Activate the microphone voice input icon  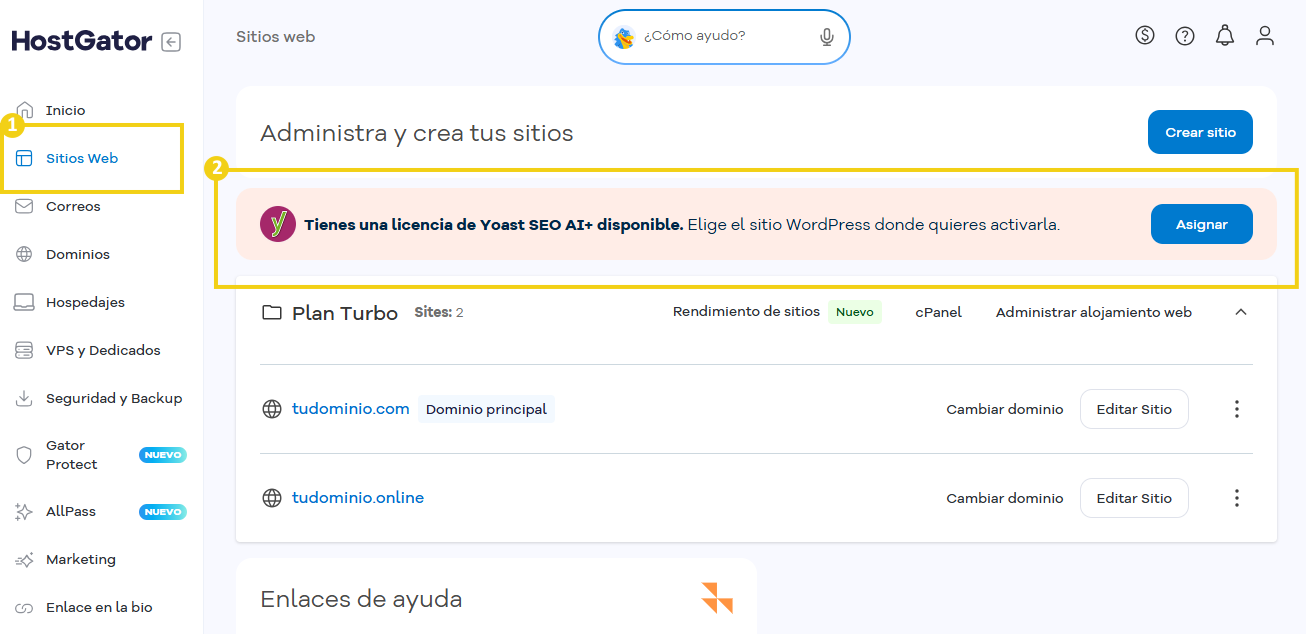point(827,37)
